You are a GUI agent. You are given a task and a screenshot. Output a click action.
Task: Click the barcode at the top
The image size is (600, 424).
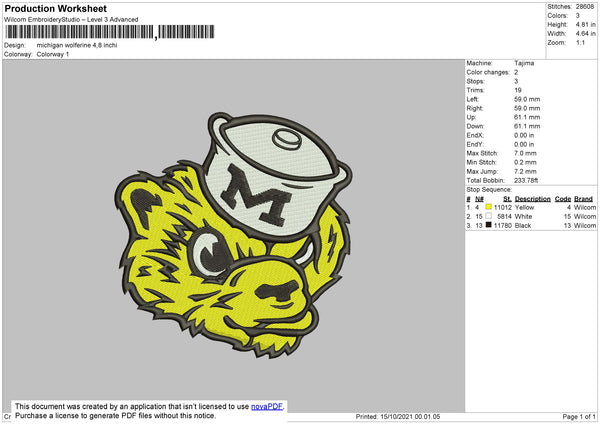point(110,32)
